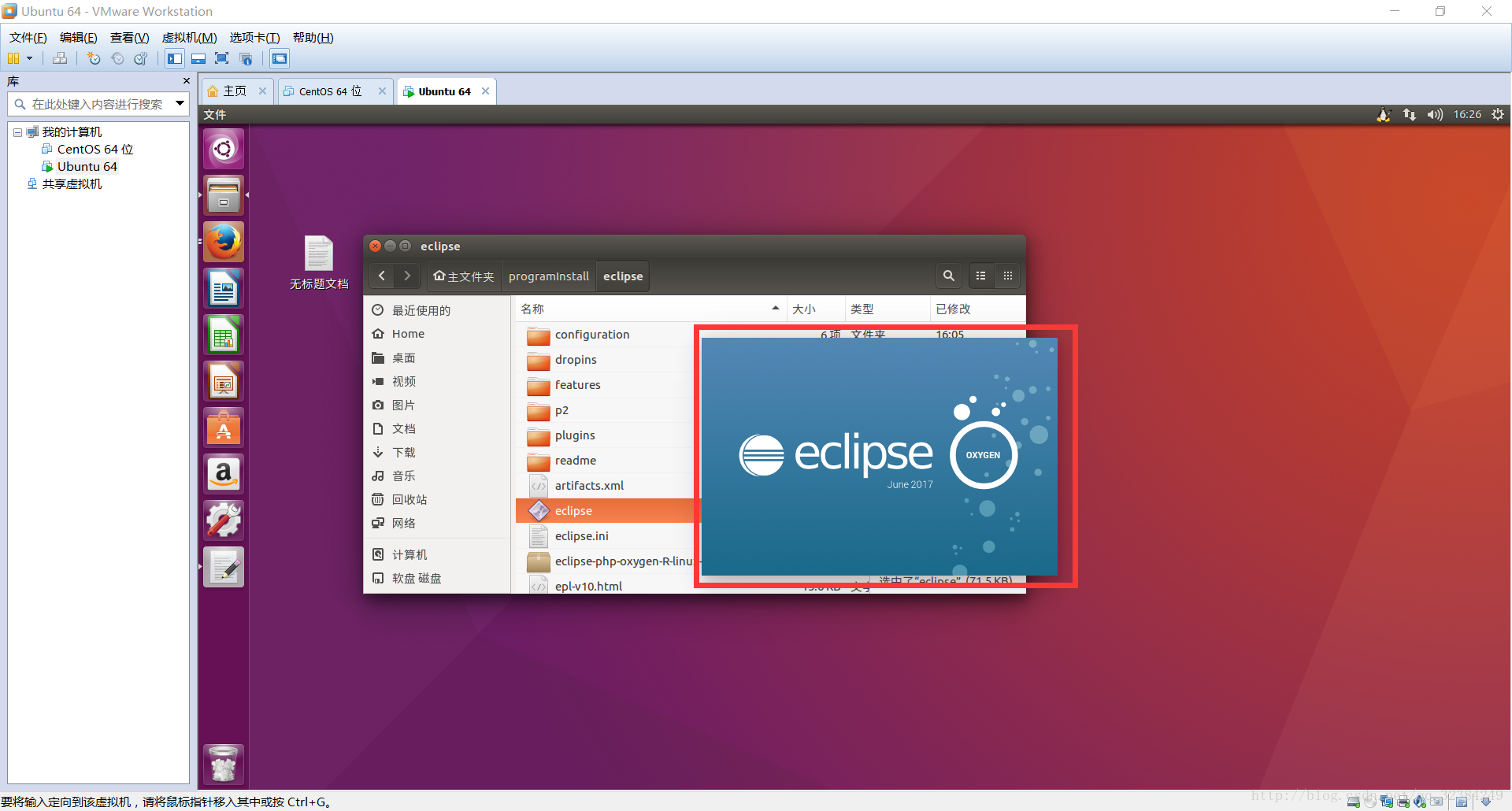Toggle the library sidebar view icon
The image size is (1512, 811).
pyautogui.click(x=175, y=58)
